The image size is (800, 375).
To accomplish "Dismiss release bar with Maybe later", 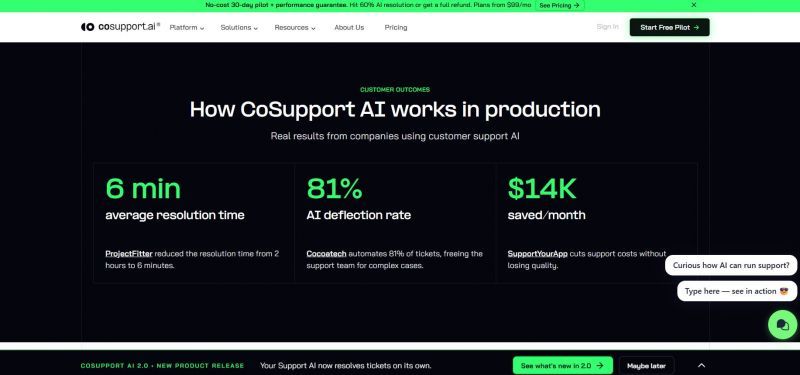I will tap(646, 365).
